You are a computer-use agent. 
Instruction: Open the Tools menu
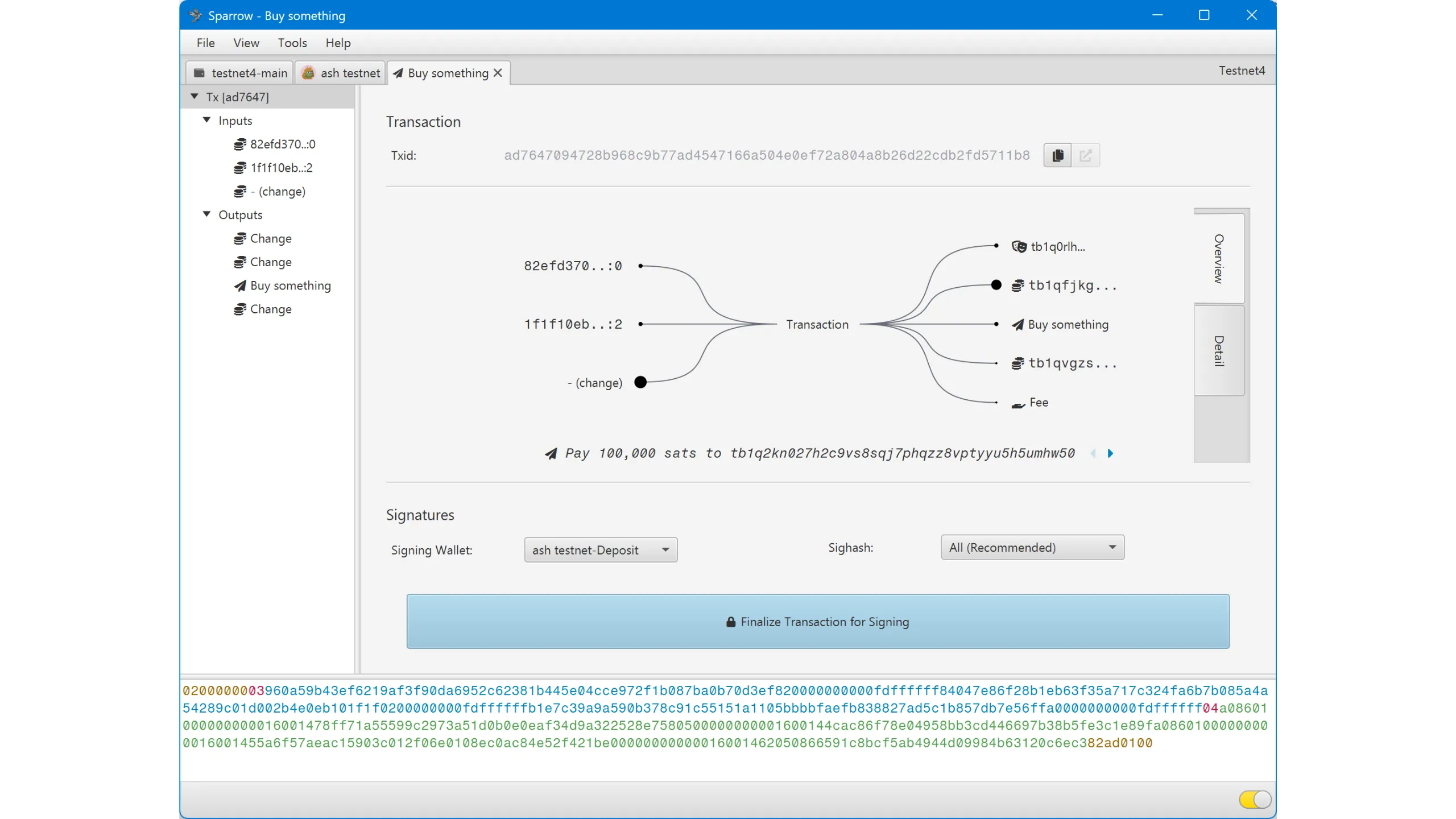tap(292, 43)
